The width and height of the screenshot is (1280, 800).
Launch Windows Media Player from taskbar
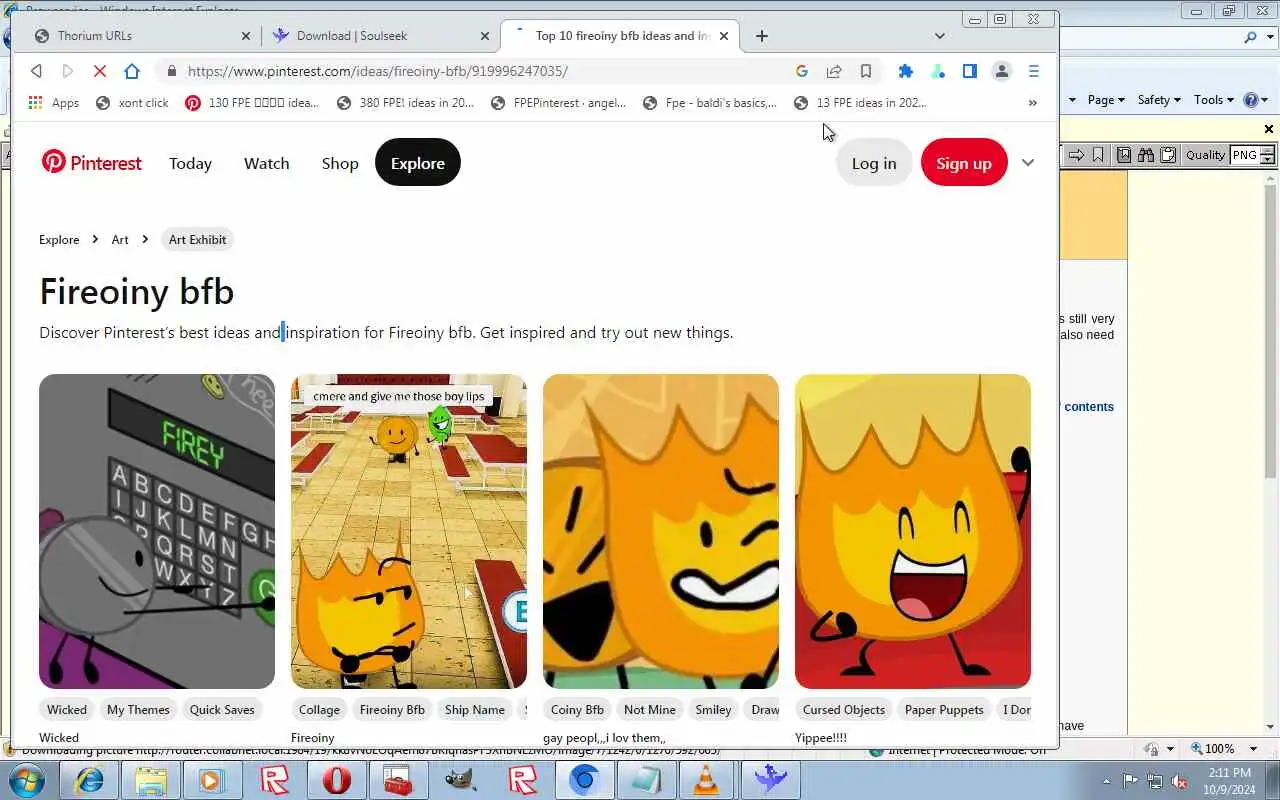pyautogui.click(x=212, y=780)
